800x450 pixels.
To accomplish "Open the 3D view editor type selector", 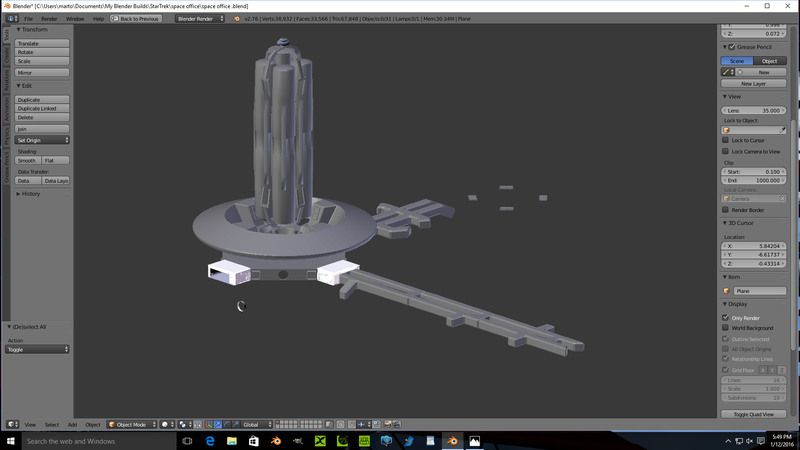I will point(13,424).
